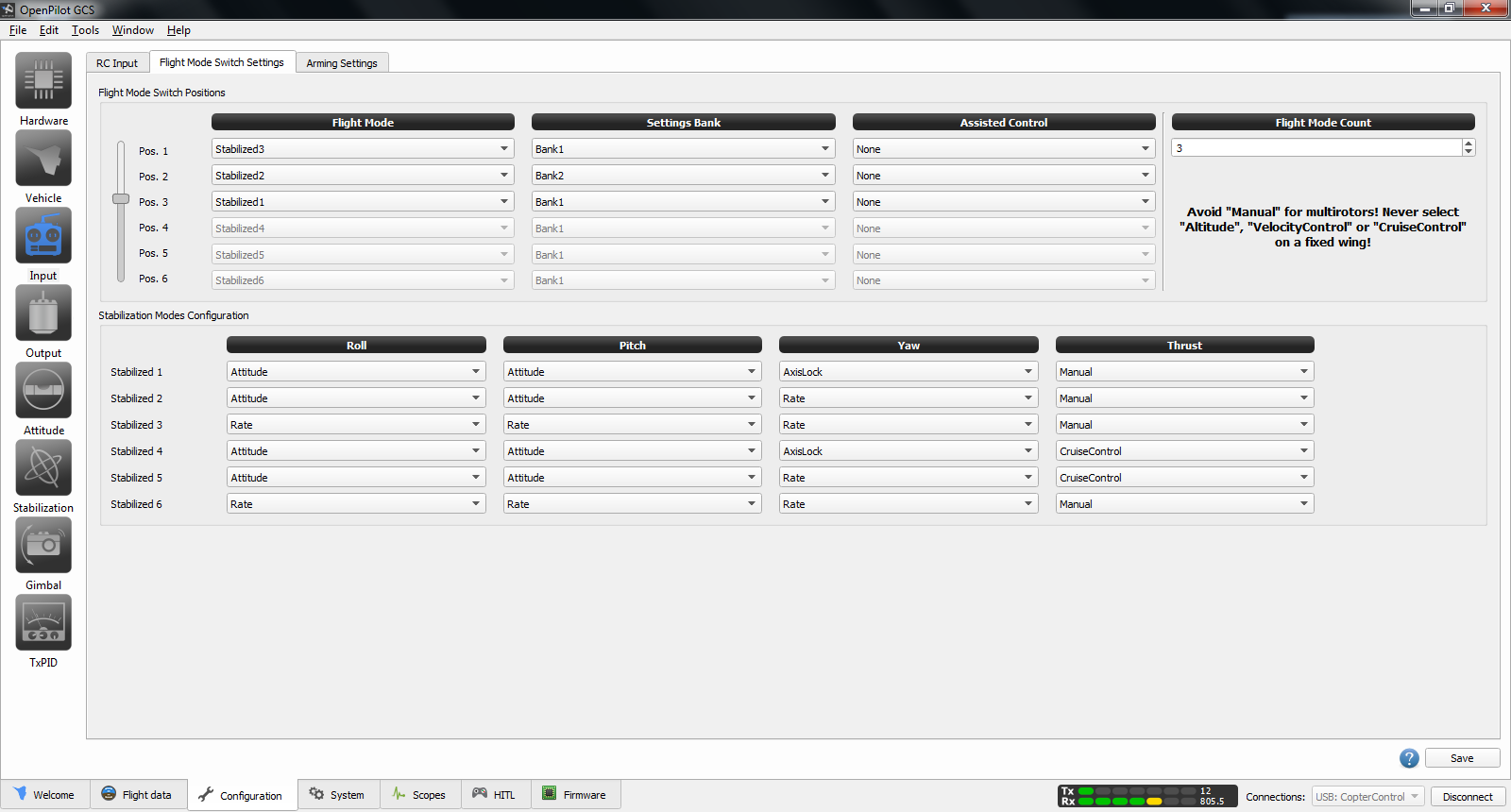Image resolution: width=1511 pixels, height=812 pixels.
Task: Open Stabilized 3 Roll dropdown (Rate)
Action: 356,425
